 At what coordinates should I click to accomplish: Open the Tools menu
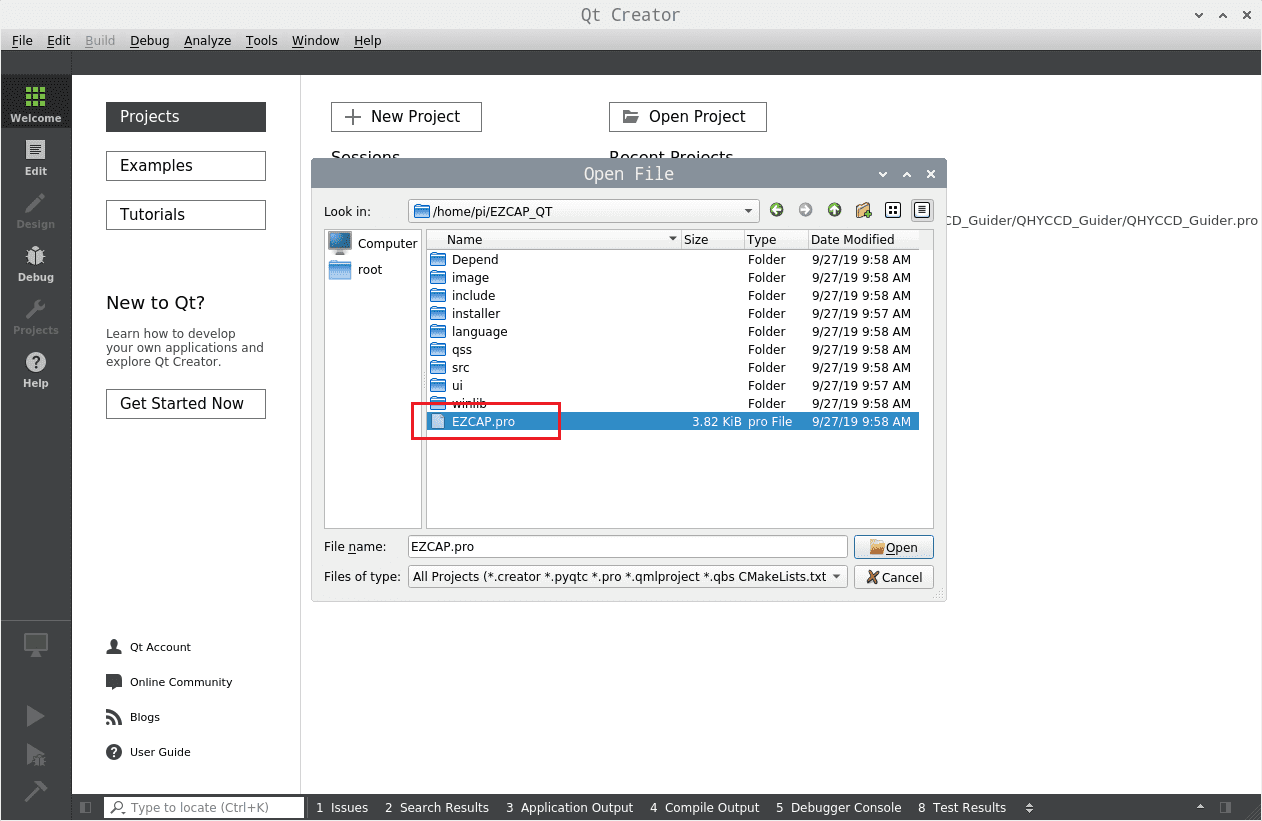click(x=261, y=40)
